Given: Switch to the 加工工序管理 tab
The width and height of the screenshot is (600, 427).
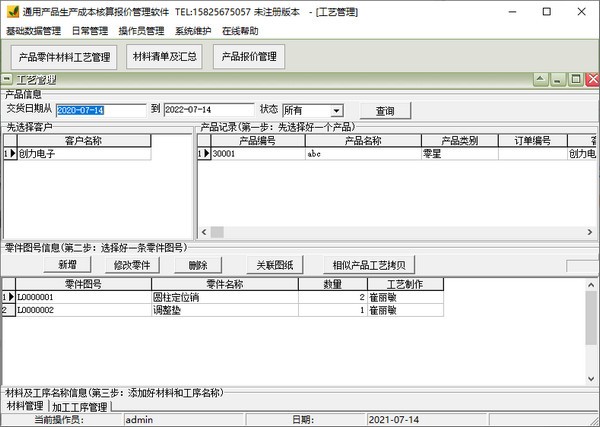Looking at the screenshot, I should coord(80,407).
